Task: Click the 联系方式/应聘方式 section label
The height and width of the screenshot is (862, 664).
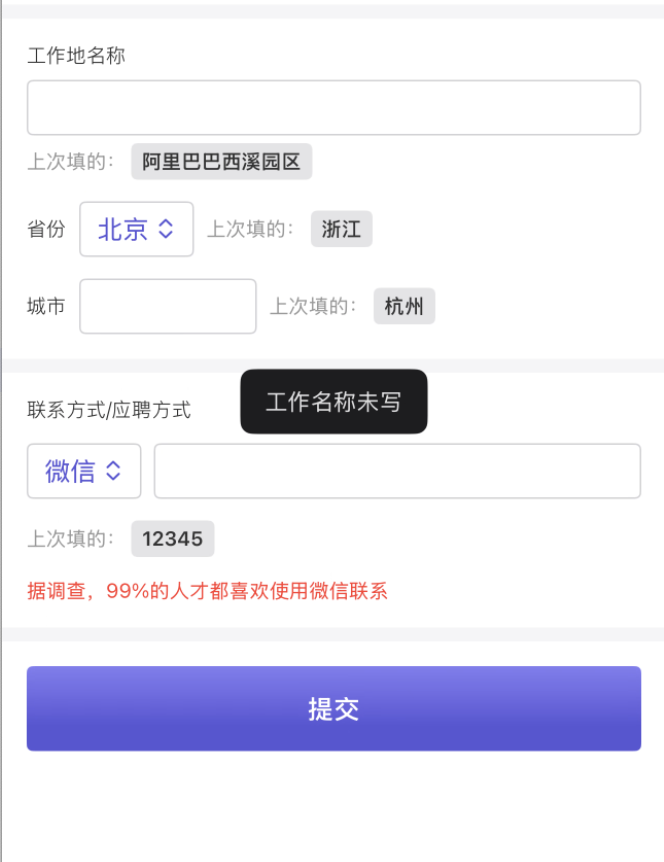Action: coord(109,410)
